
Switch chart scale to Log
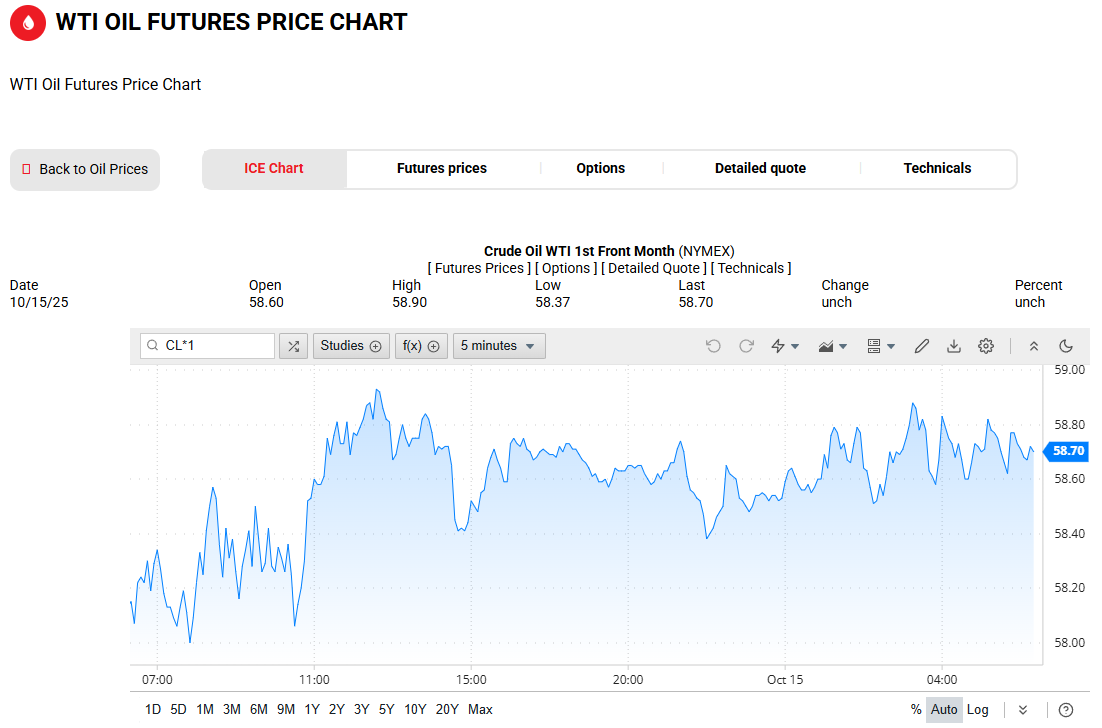(x=977, y=710)
